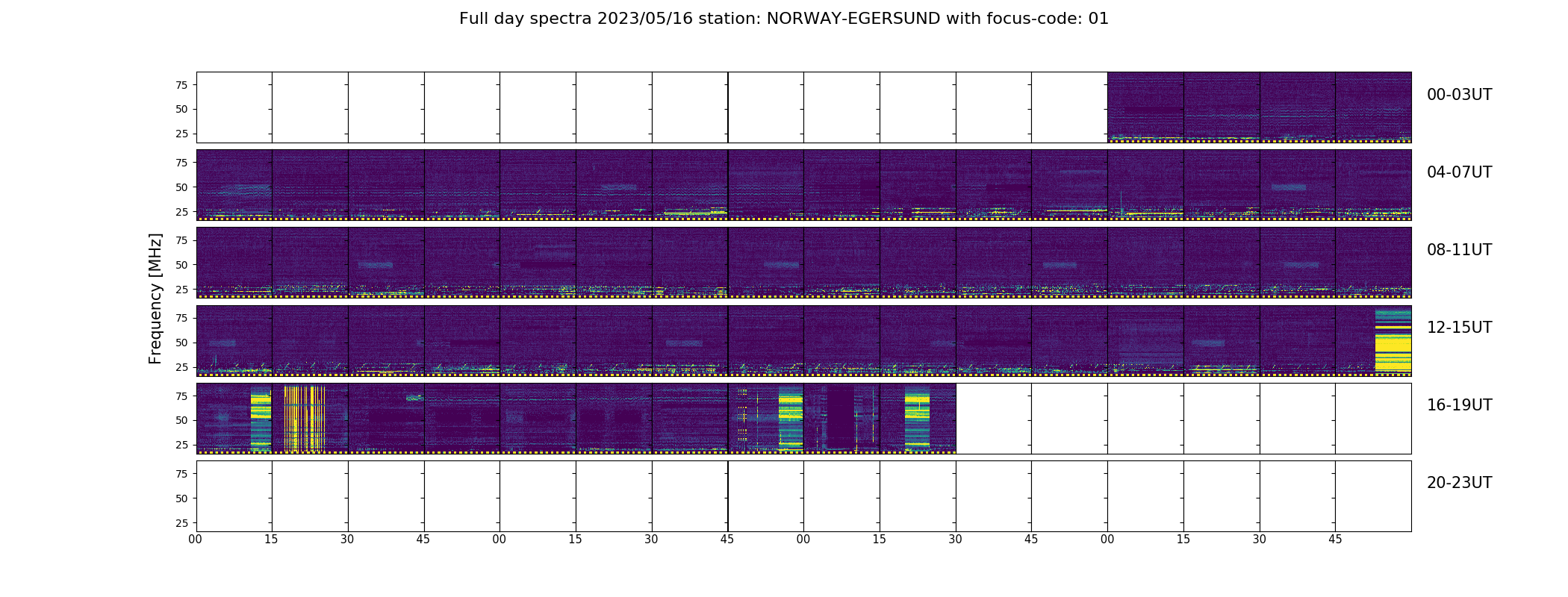Click the 25 tick label on the 04-07UT row
The image size is (1568, 597).
tap(181, 212)
